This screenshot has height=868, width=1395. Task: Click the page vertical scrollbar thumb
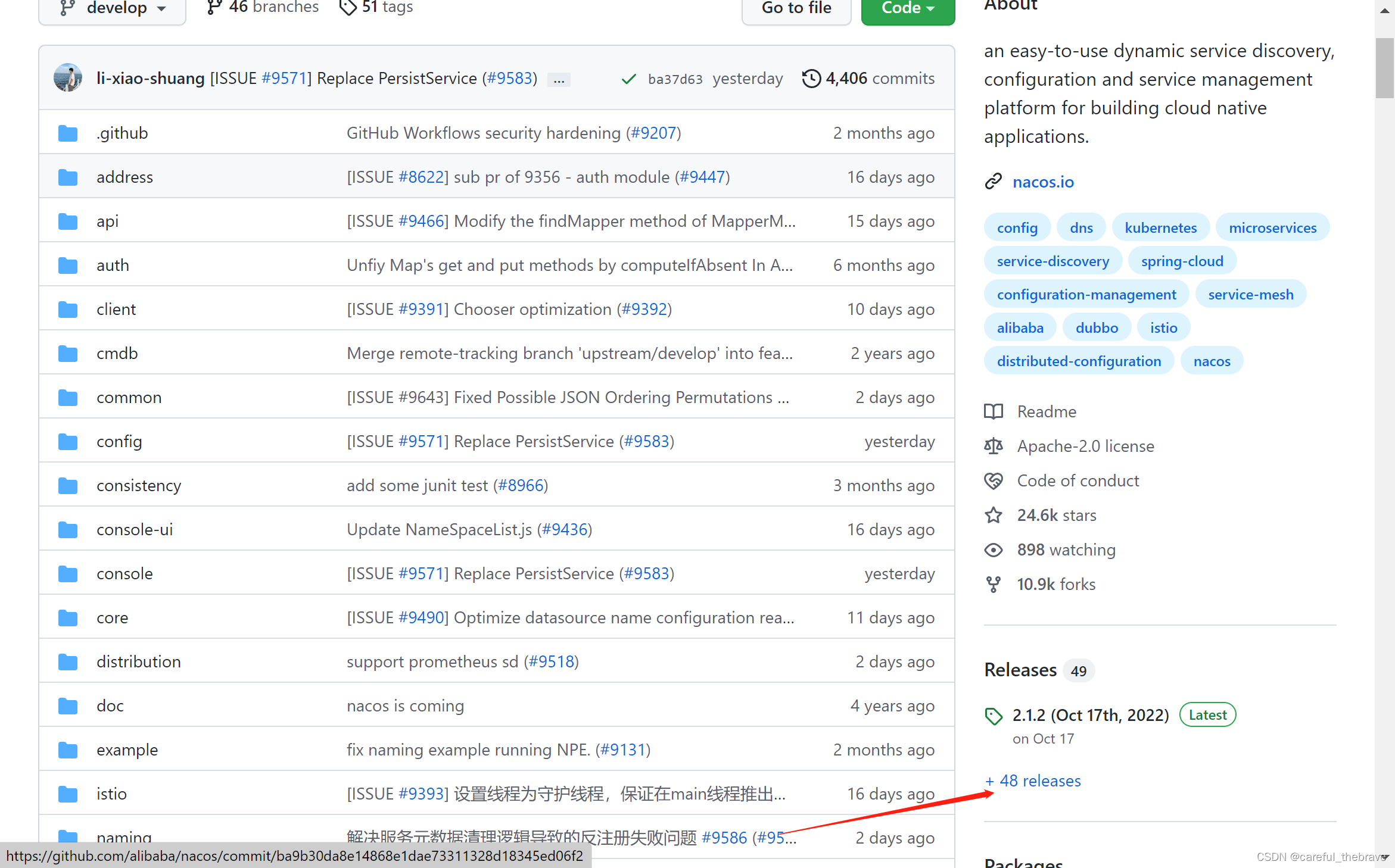coord(1384,67)
